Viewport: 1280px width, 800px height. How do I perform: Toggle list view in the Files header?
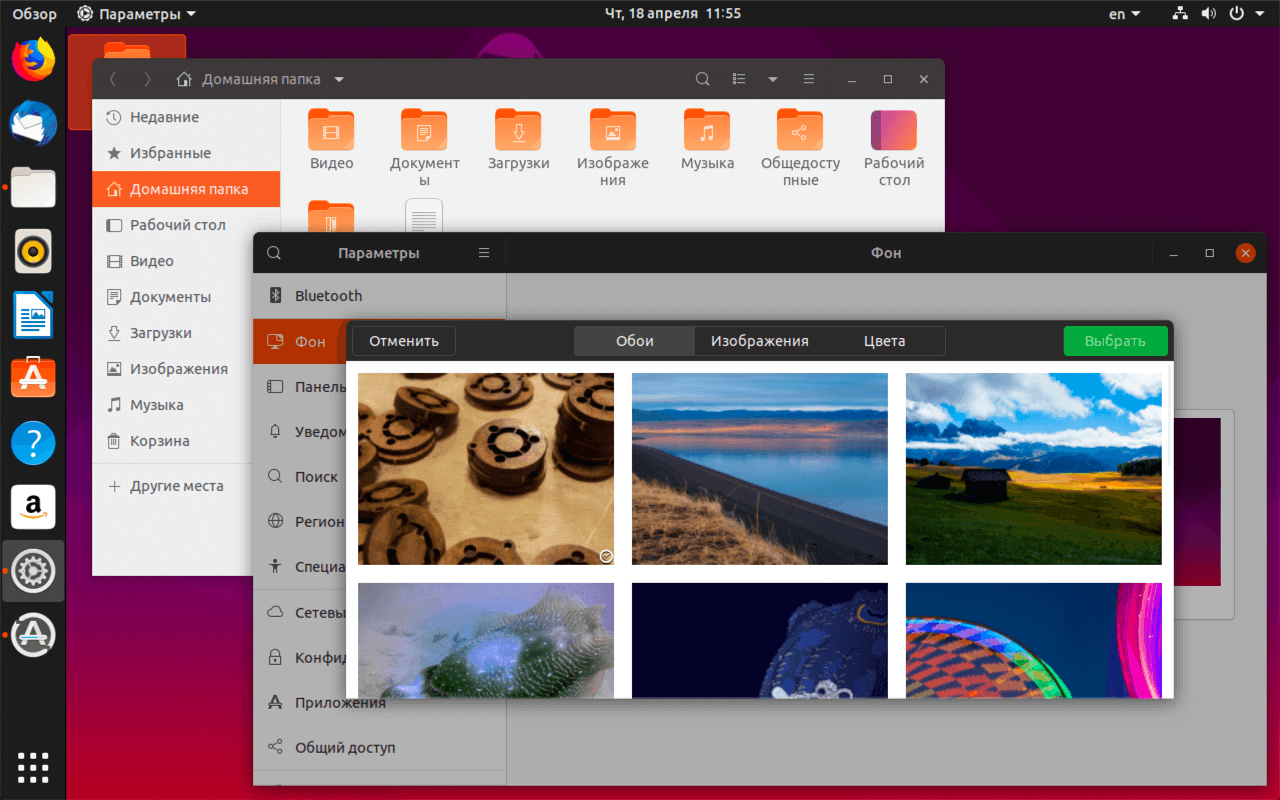coord(740,79)
